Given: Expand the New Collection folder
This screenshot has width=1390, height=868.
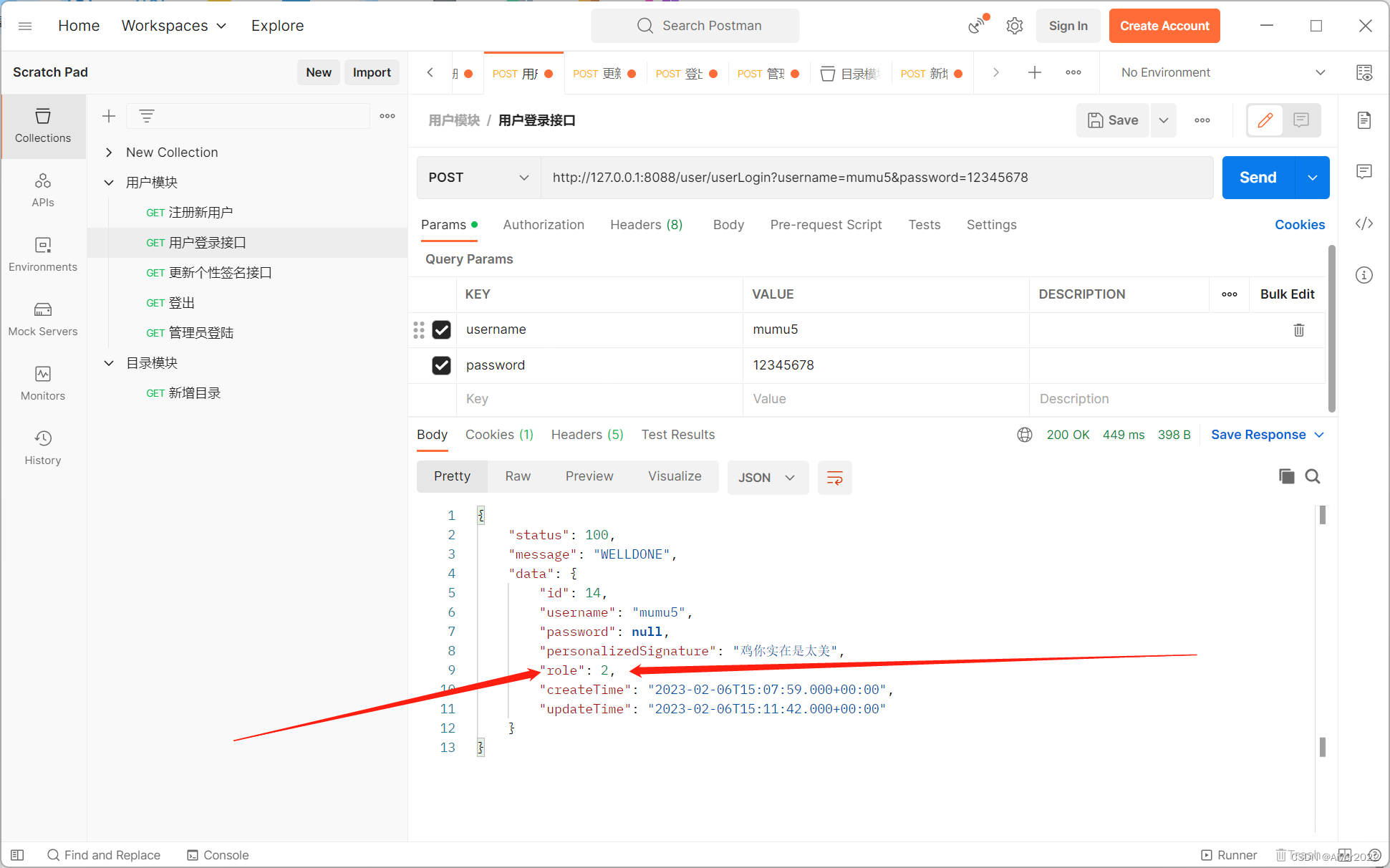Looking at the screenshot, I should (x=109, y=153).
